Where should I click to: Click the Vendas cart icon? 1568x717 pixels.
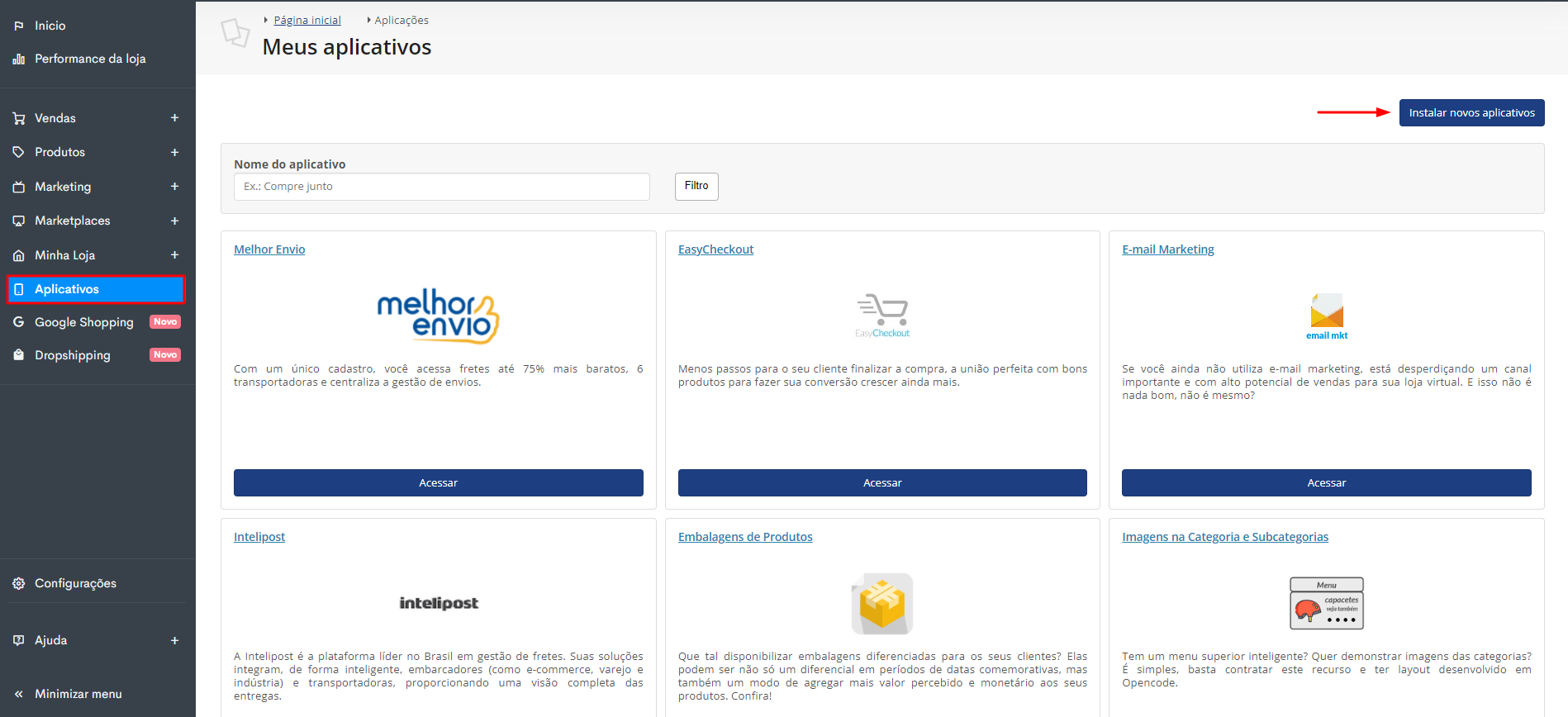[x=19, y=118]
